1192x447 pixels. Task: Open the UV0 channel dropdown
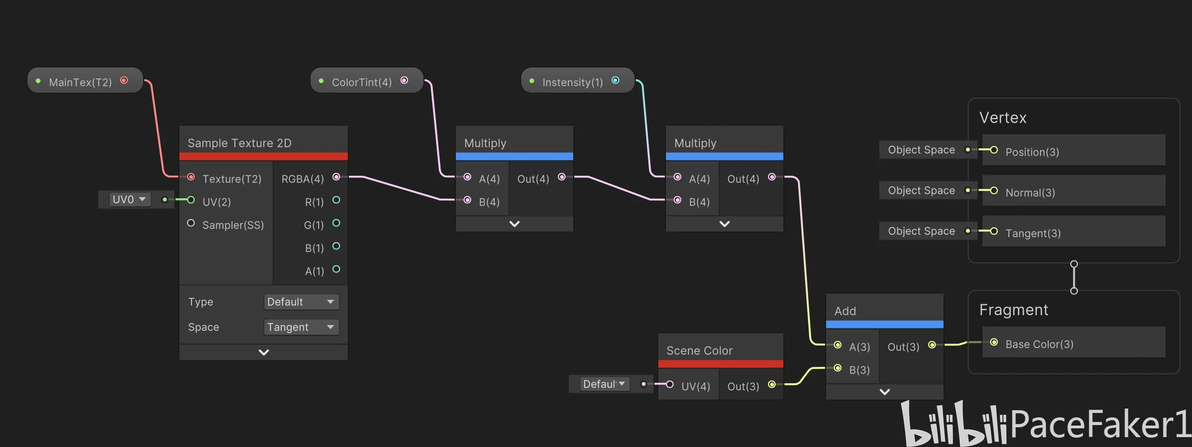131,199
